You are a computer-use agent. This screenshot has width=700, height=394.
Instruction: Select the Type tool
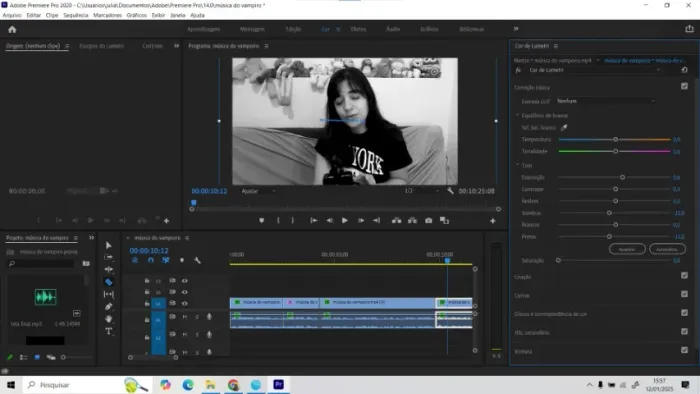(x=108, y=331)
